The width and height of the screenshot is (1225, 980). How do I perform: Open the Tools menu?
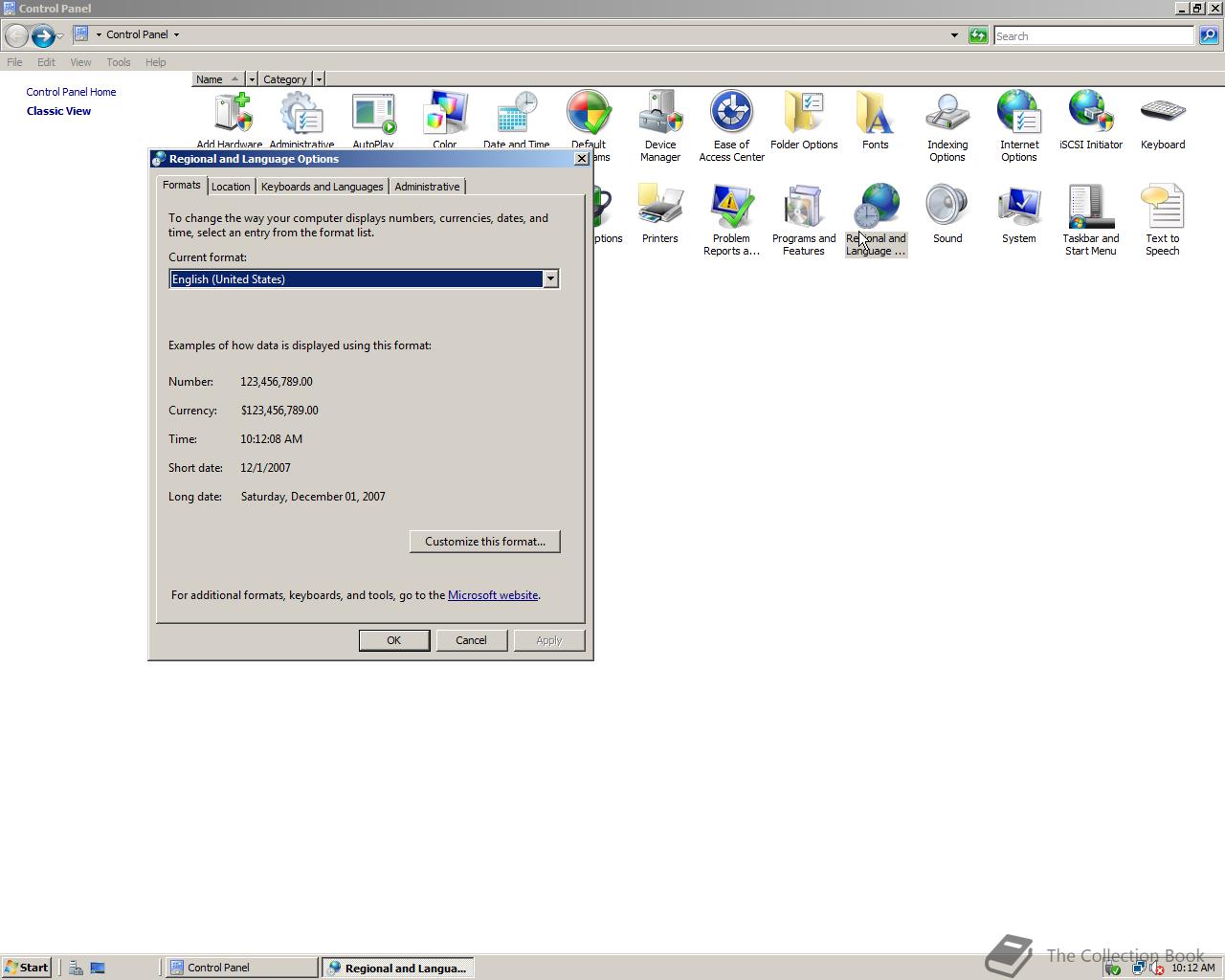(x=119, y=62)
